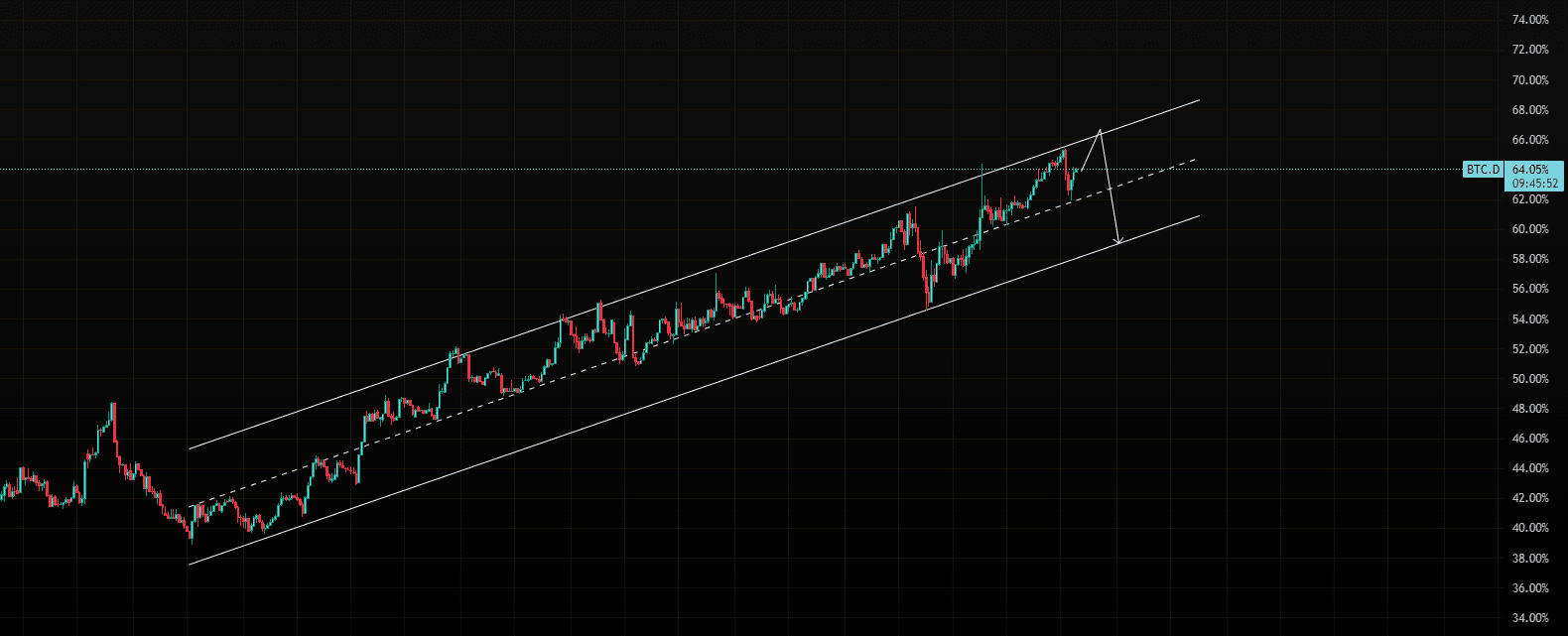Click the 50.00% price scale label
The width and height of the screenshot is (1568, 636).
[x=1529, y=379]
